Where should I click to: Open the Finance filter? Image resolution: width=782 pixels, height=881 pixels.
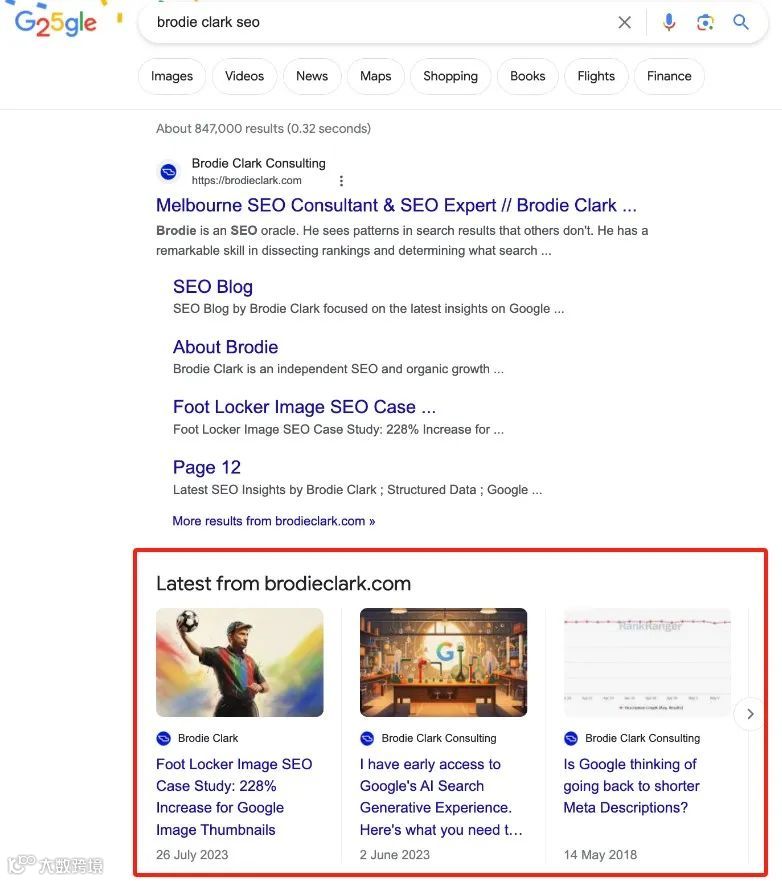click(669, 76)
